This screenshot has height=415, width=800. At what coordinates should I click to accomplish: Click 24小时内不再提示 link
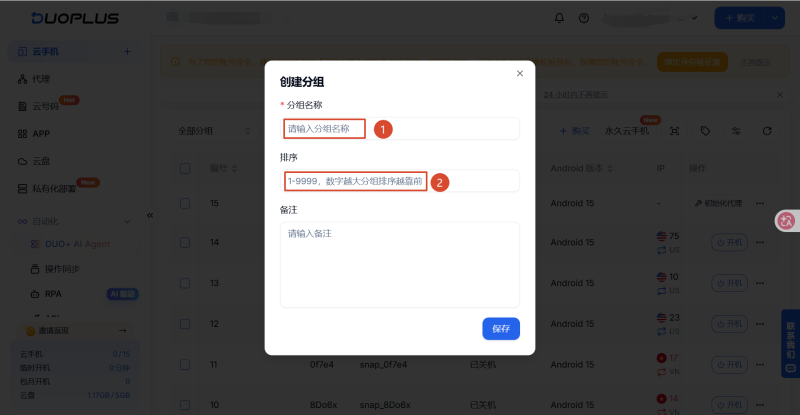(576, 95)
